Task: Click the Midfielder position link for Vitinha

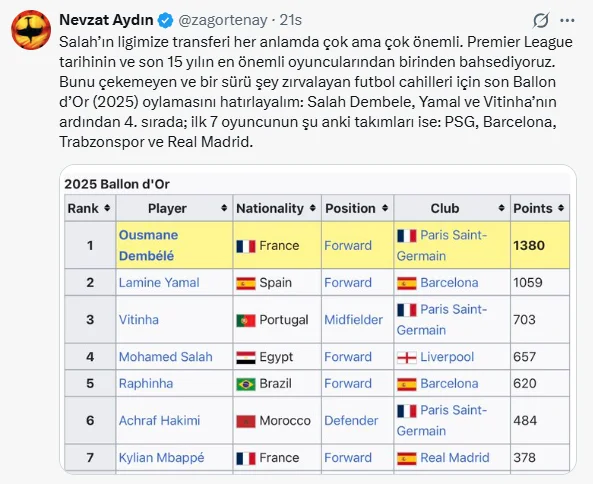Action: tap(353, 320)
